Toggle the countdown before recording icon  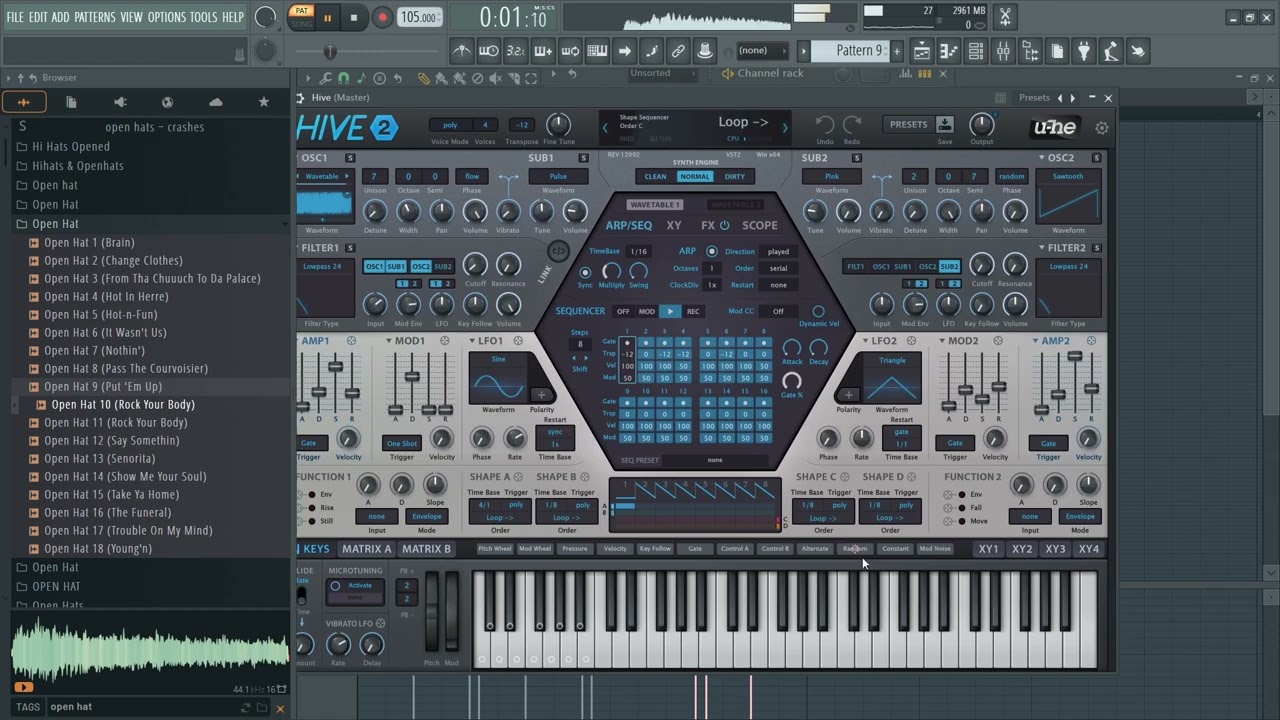(x=516, y=51)
